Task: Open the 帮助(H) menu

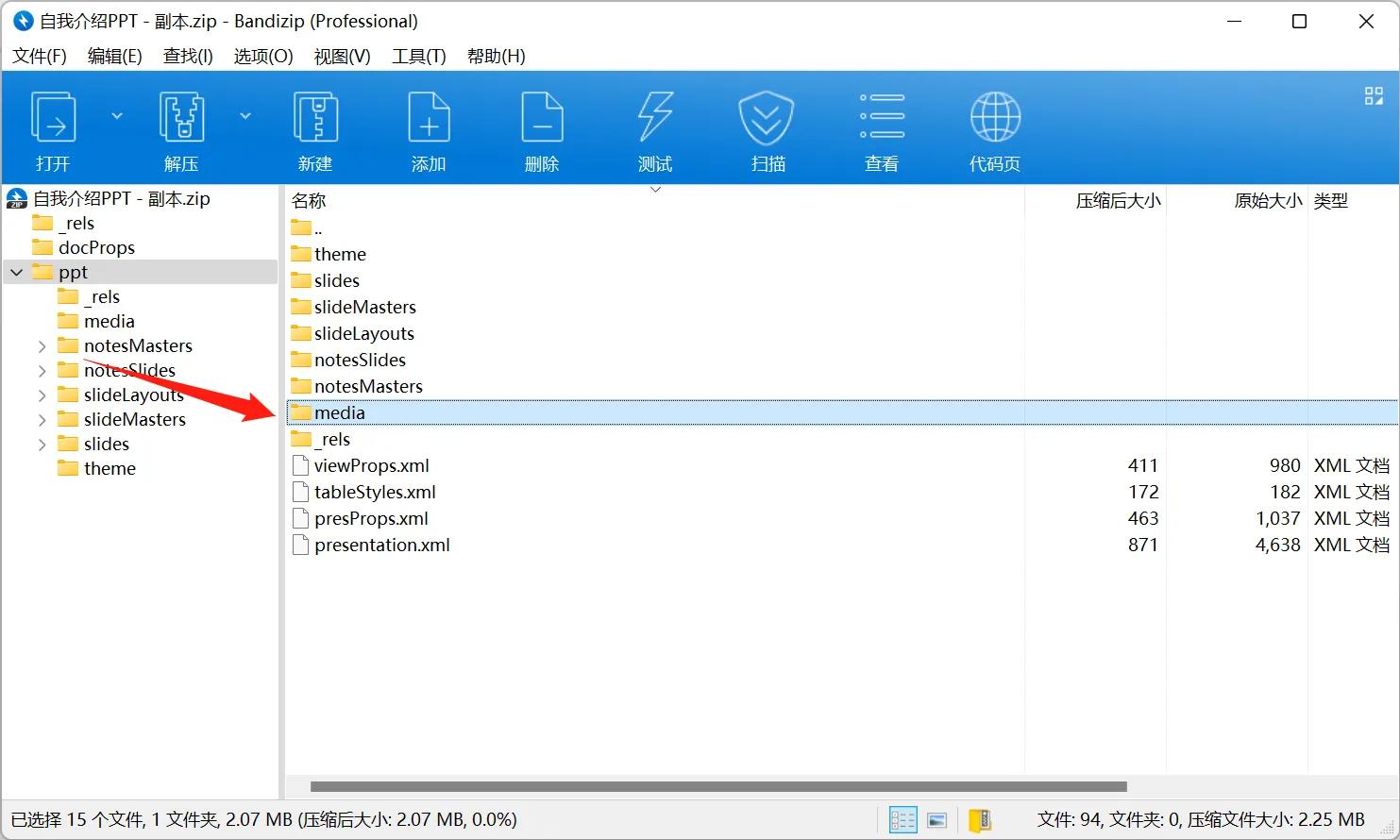Action: point(497,57)
